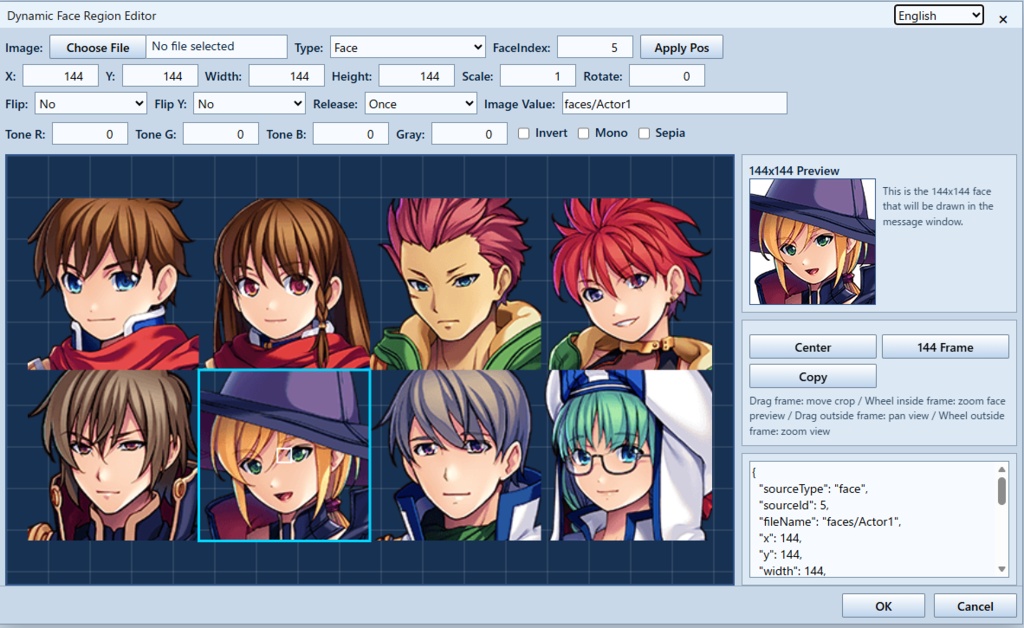Screen dimensions: 1024x628
Task: Click the FaceIndex input field
Action: pyautogui.click(x=595, y=48)
